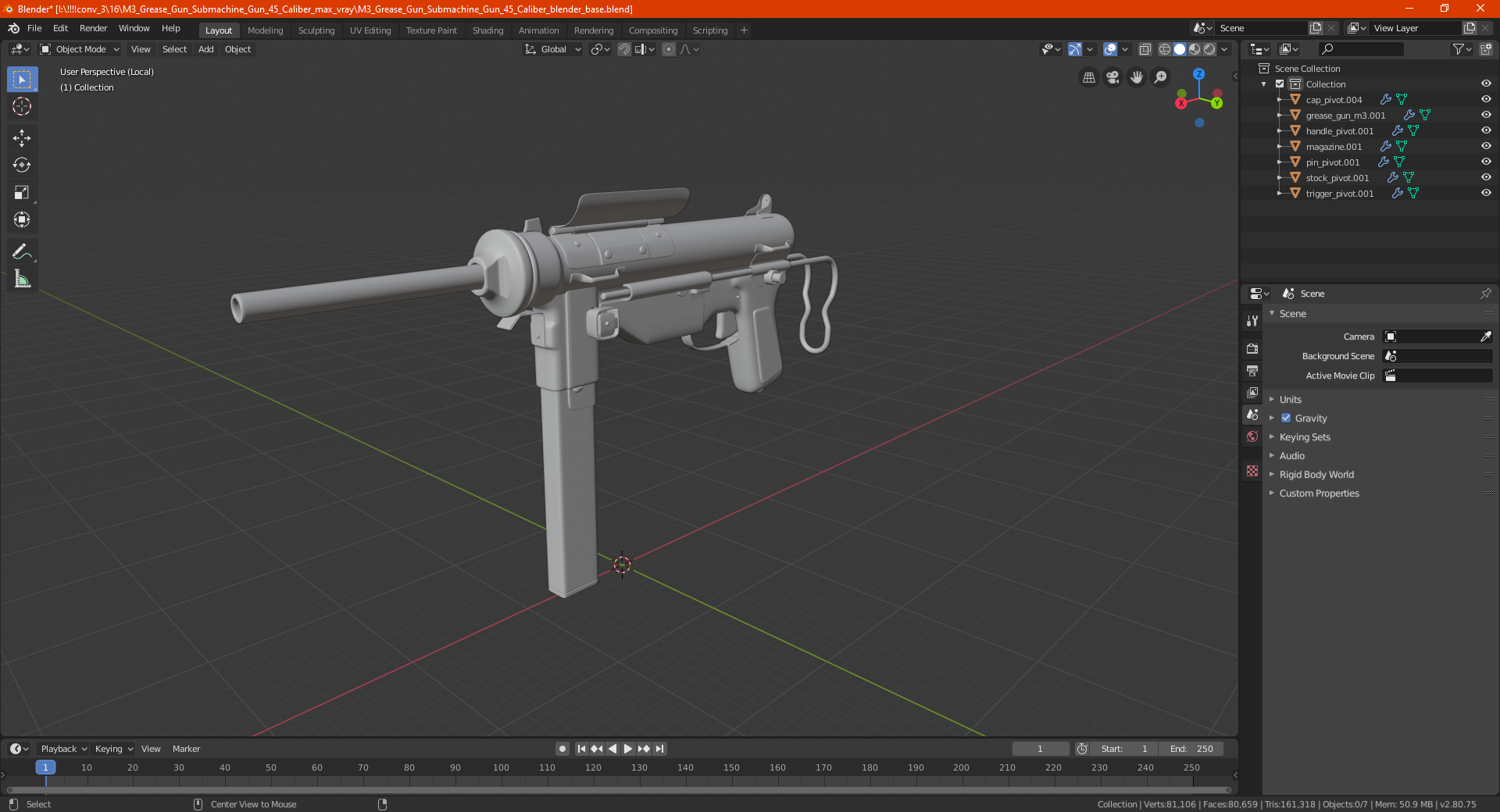
Task: Expand the Units panel
Action: click(x=1290, y=399)
